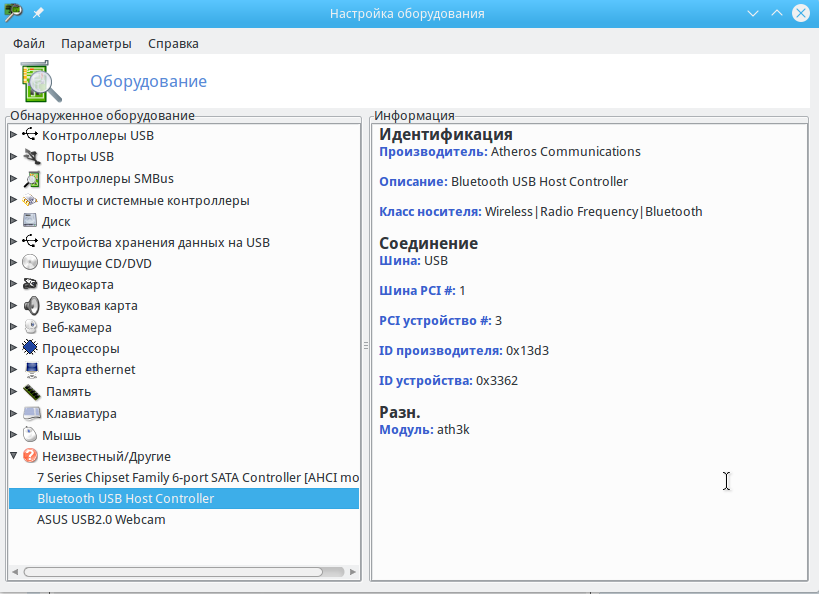Expand the Порты USB branch
819x594 pixels.
(14, 156)
